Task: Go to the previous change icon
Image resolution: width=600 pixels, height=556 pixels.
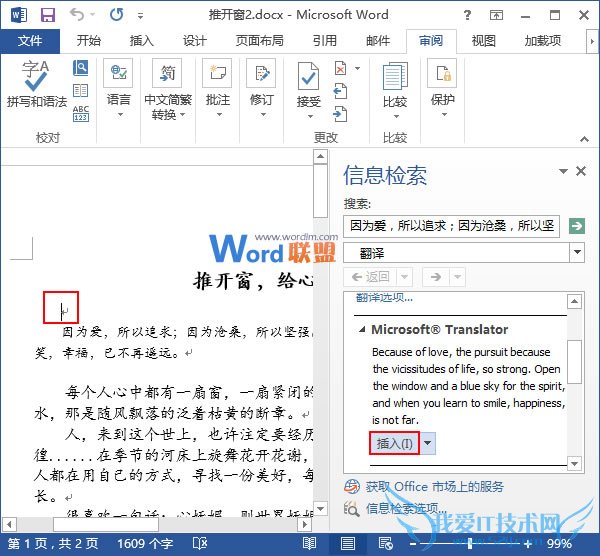Action: pos(340,91)
